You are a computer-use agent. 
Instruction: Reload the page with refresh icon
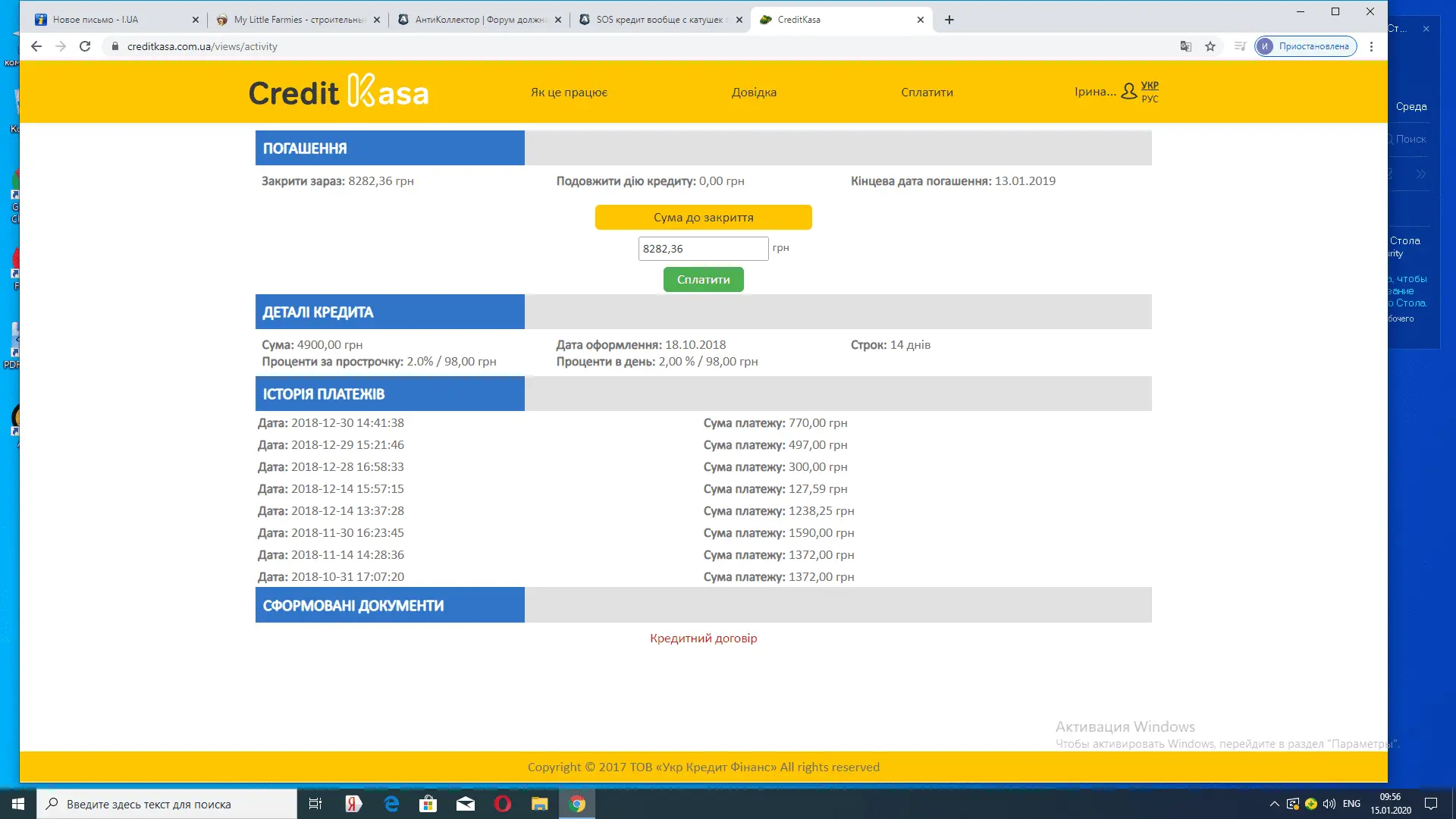pyautogui.click(x=85, y=46)
